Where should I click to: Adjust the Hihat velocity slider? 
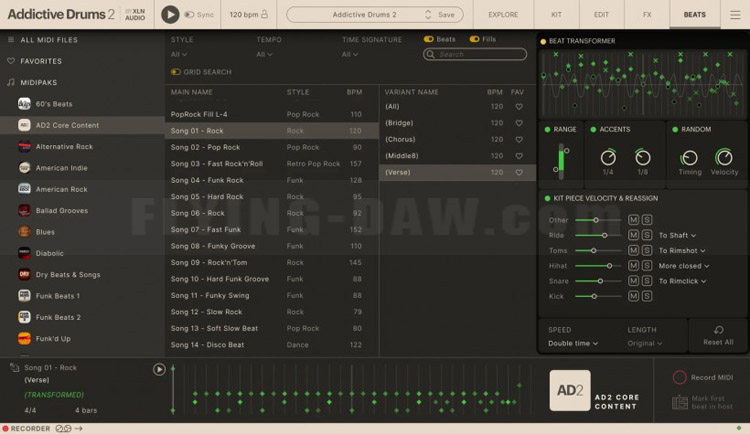(598, 266)
